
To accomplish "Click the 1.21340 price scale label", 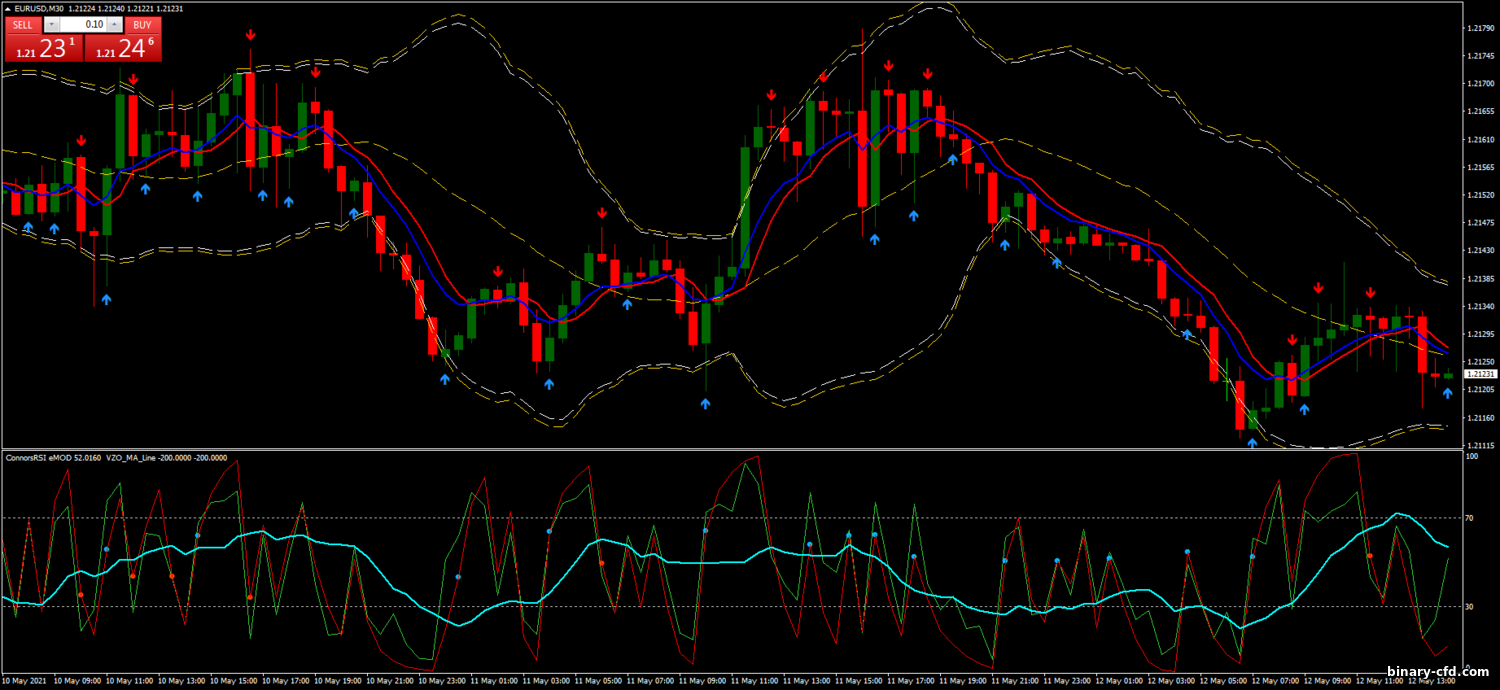I will pyautogui.click(x=1479, y=306).
